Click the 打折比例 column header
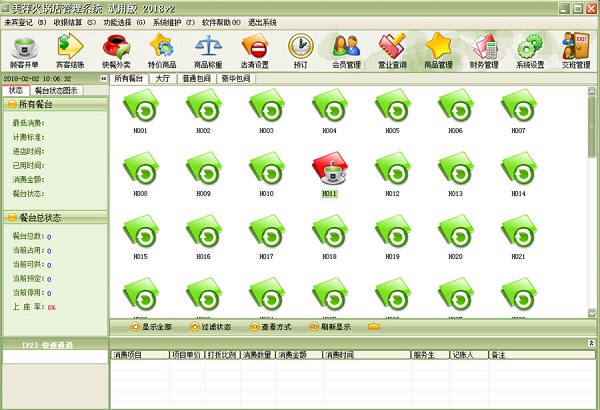 (222, 355)
